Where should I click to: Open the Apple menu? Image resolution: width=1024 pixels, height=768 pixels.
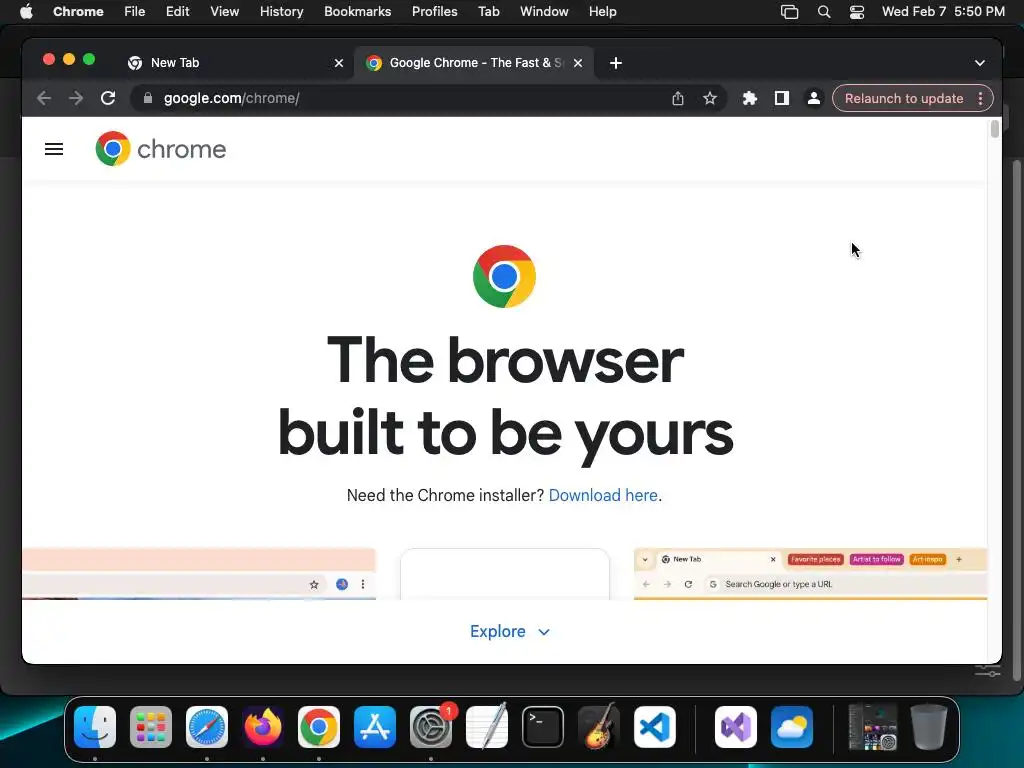pos(26,11)
